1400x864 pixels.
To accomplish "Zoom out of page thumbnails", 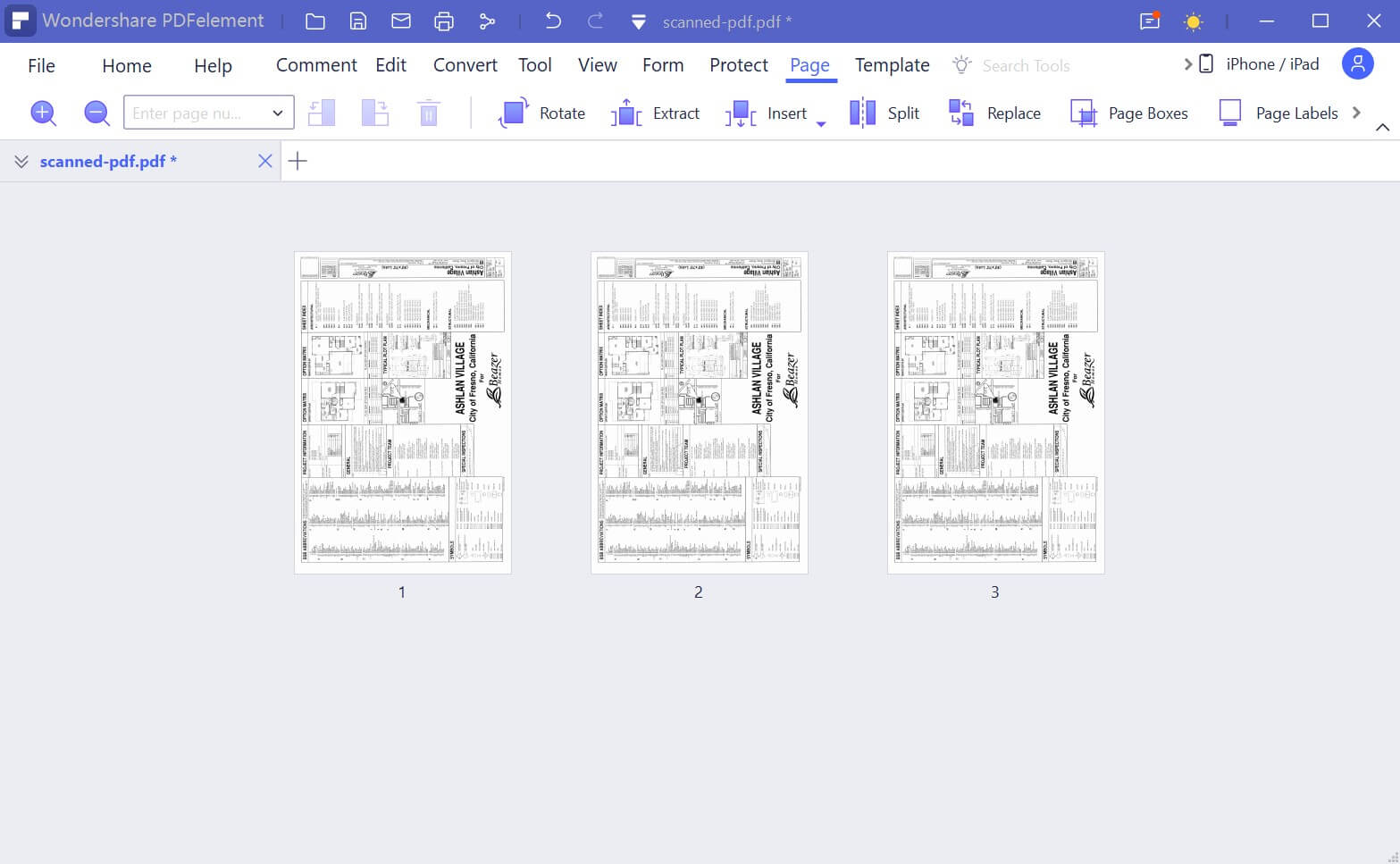I will pyautogui.click(x=96, y=113).
